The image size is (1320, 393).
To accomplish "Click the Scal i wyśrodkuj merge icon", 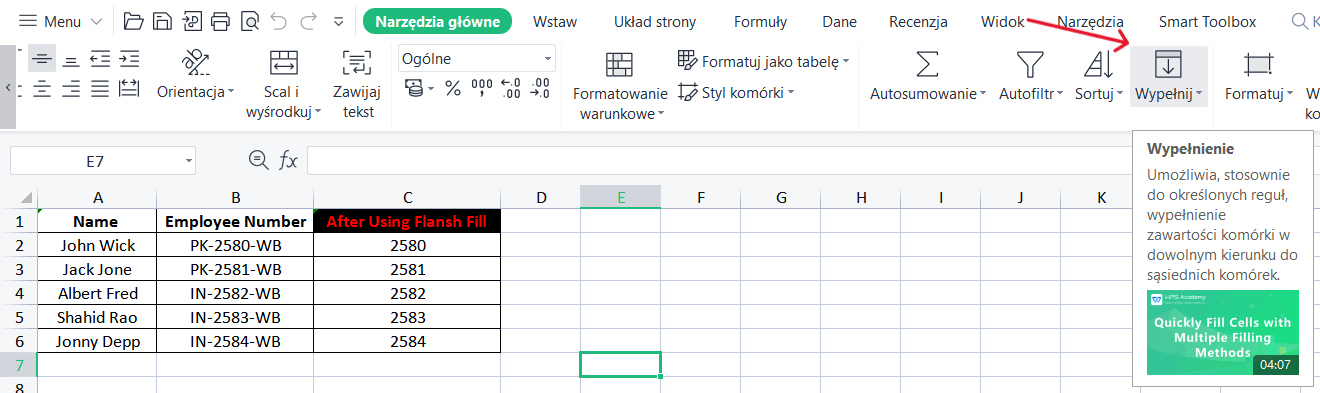I will click(284, 63).
